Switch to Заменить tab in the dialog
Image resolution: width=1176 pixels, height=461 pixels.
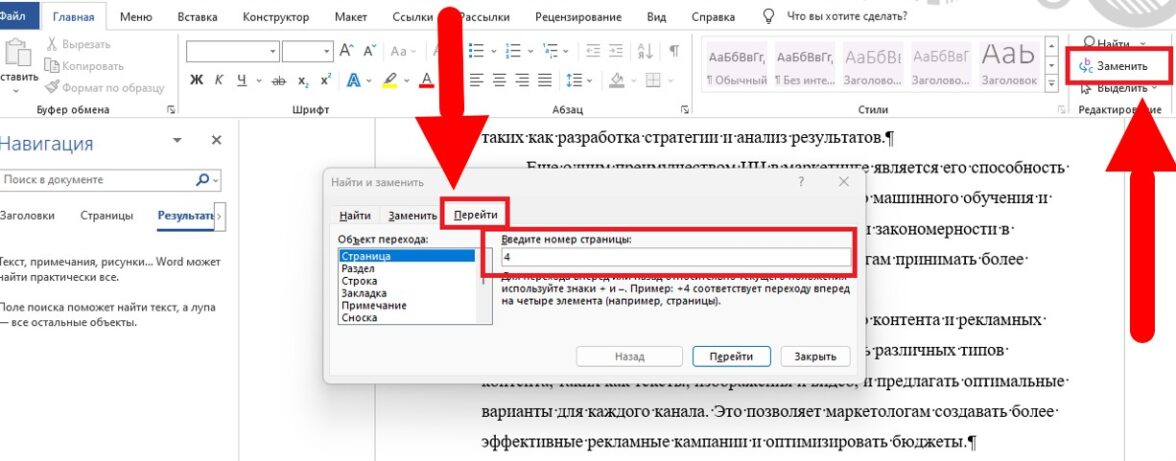(412, 215)
